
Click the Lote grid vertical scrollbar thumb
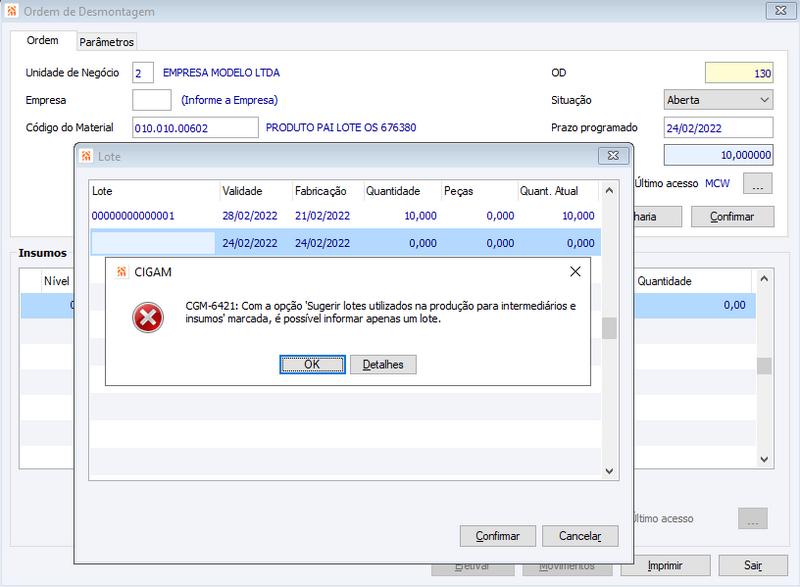click(609, 328)
